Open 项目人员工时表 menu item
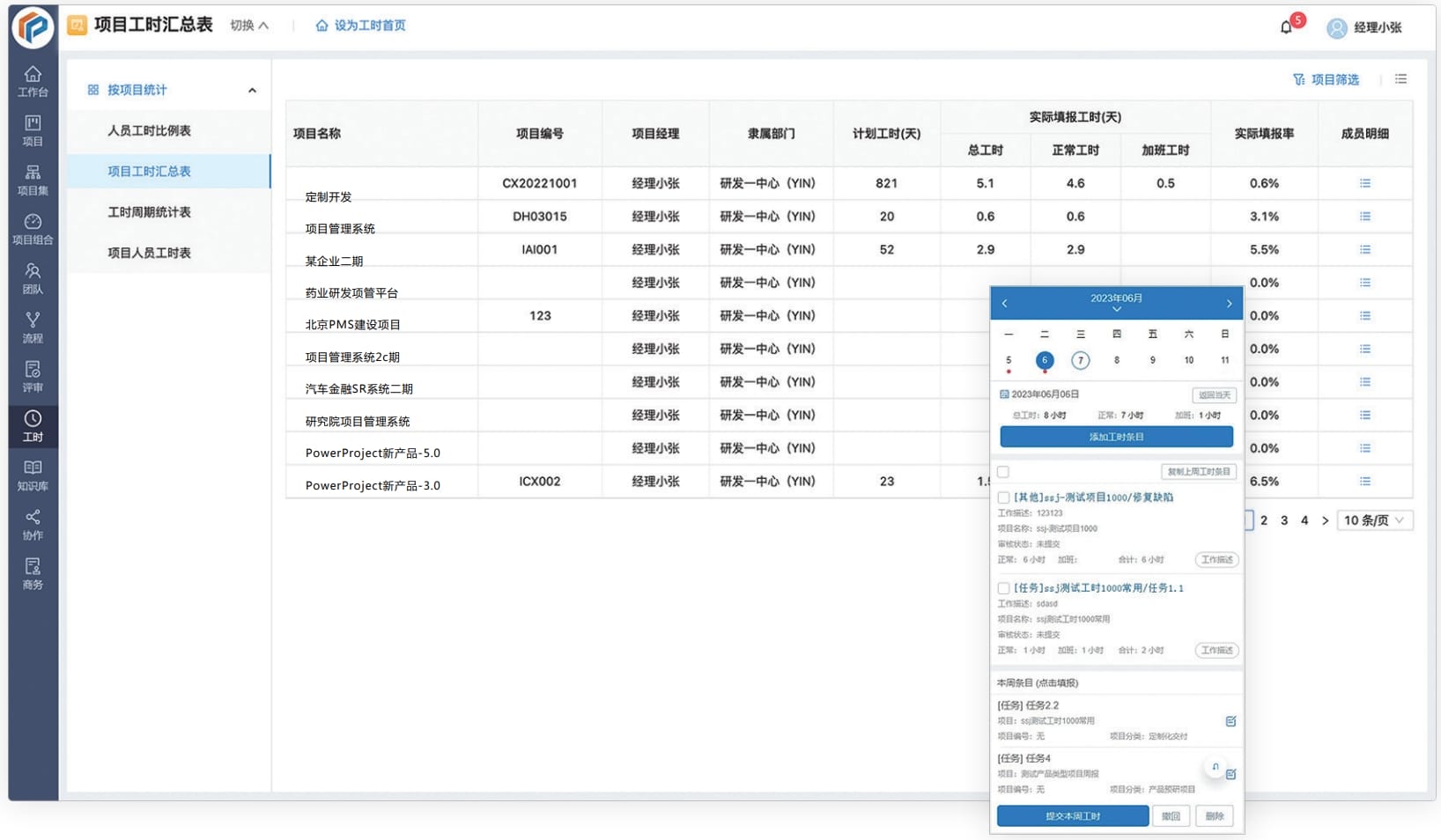 (149, 253)
